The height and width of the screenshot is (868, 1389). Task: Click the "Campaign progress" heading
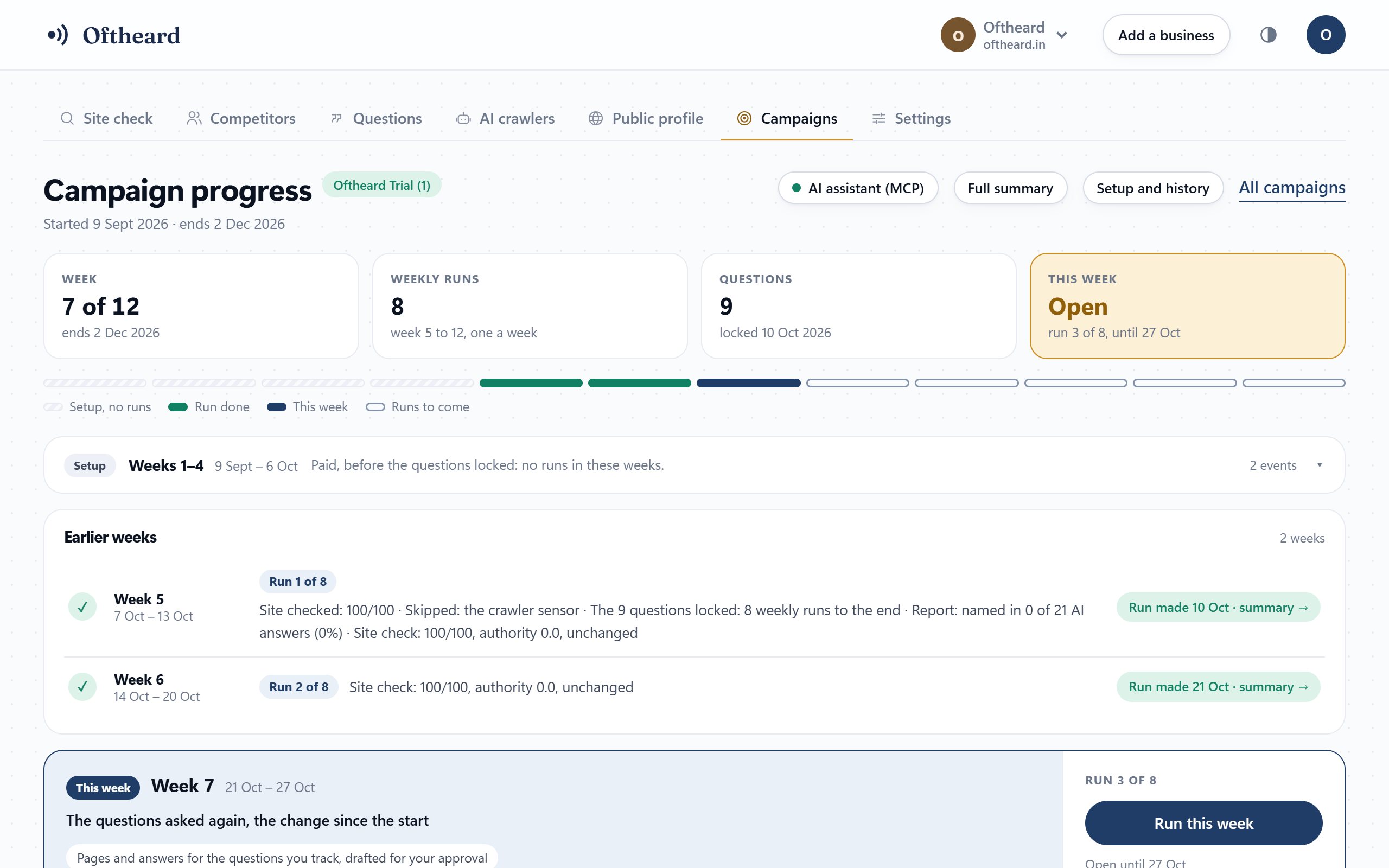coord(177,190)
